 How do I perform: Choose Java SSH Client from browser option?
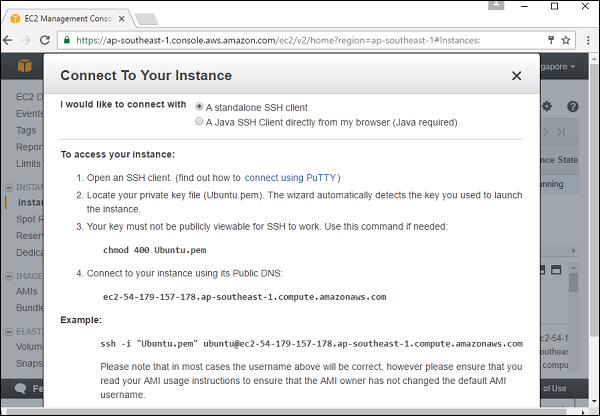(x=200, y=122)
